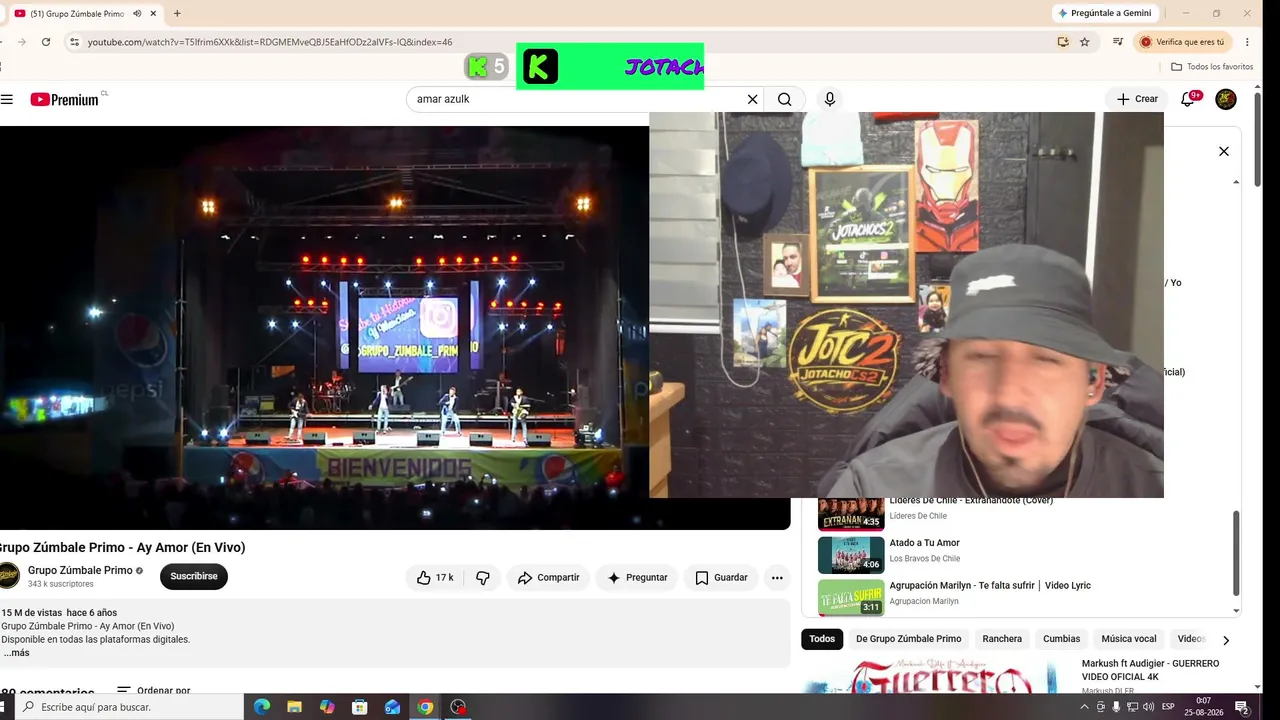Open Copilot from the taskbar
1280x720 pixels.
tap(327, 707)
